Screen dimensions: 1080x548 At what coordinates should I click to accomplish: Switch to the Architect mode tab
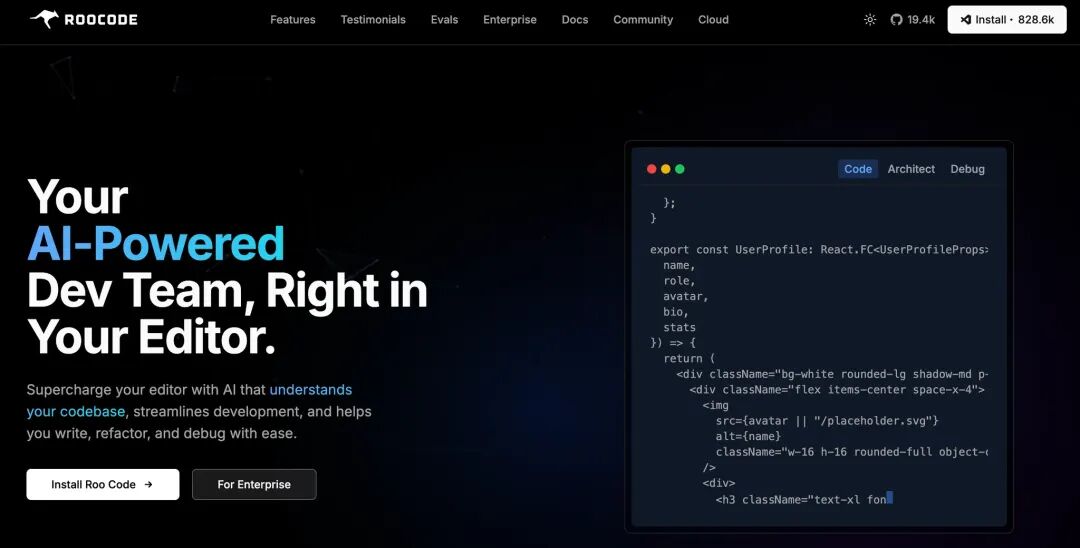tap(911, 169)
